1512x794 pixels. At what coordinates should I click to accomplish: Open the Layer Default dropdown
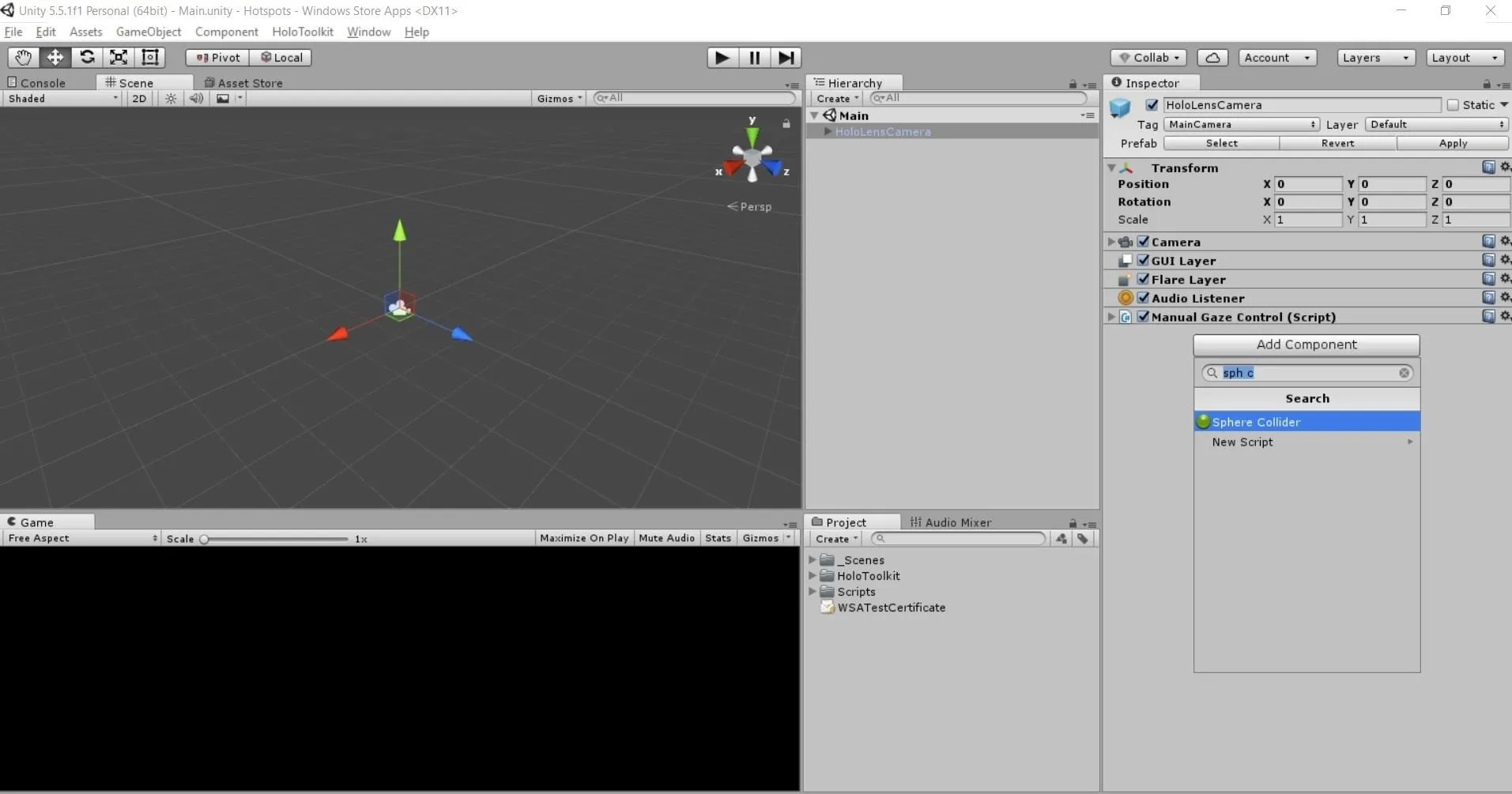click(1436, 125)
